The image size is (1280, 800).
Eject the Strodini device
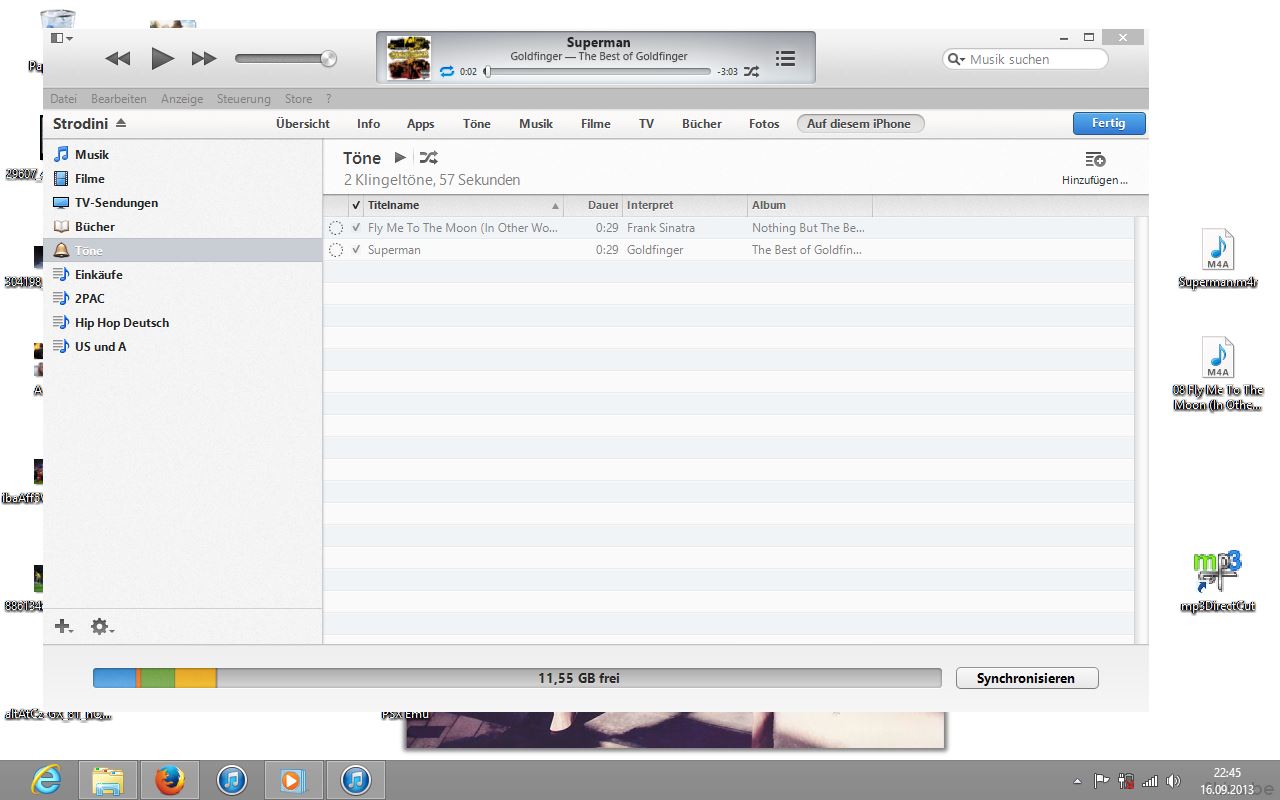(121, 124)
